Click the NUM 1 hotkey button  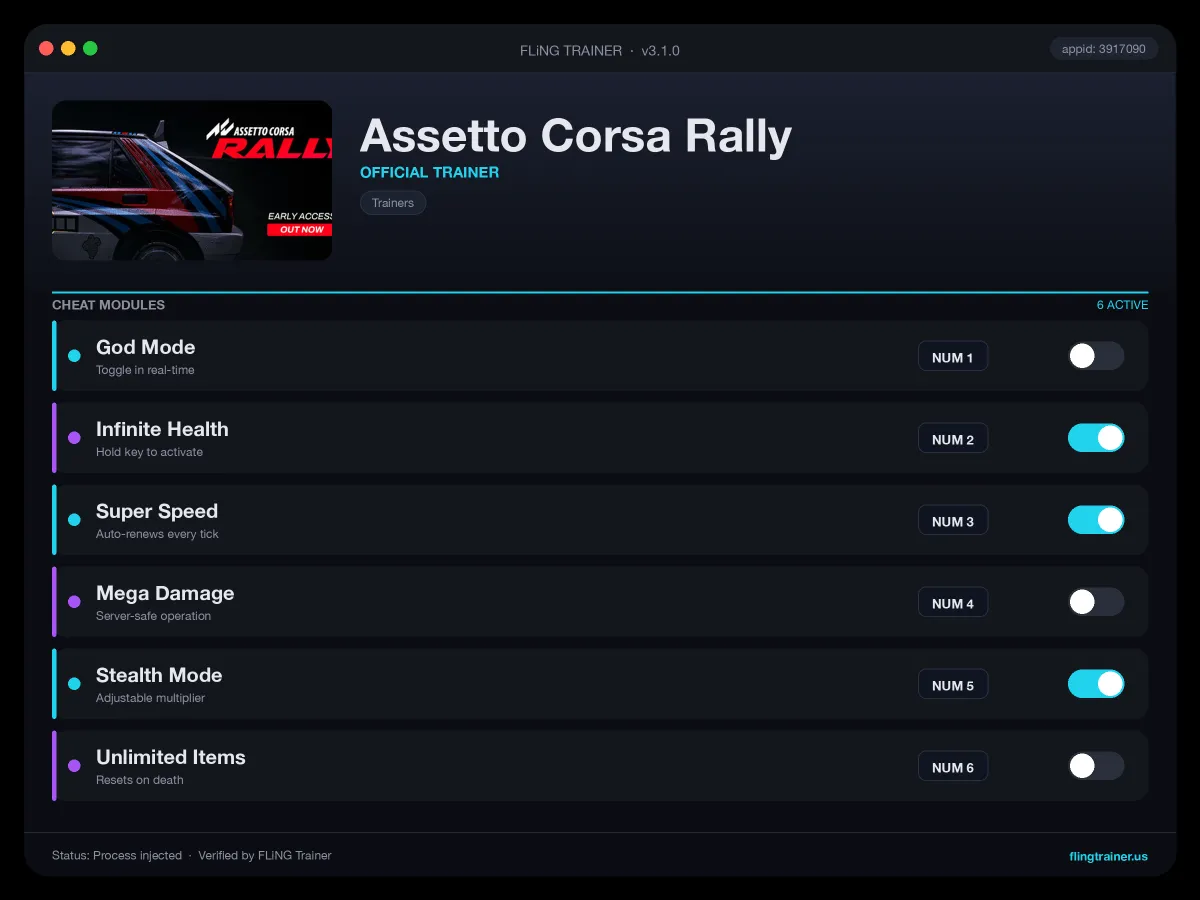tap(953, 357)
